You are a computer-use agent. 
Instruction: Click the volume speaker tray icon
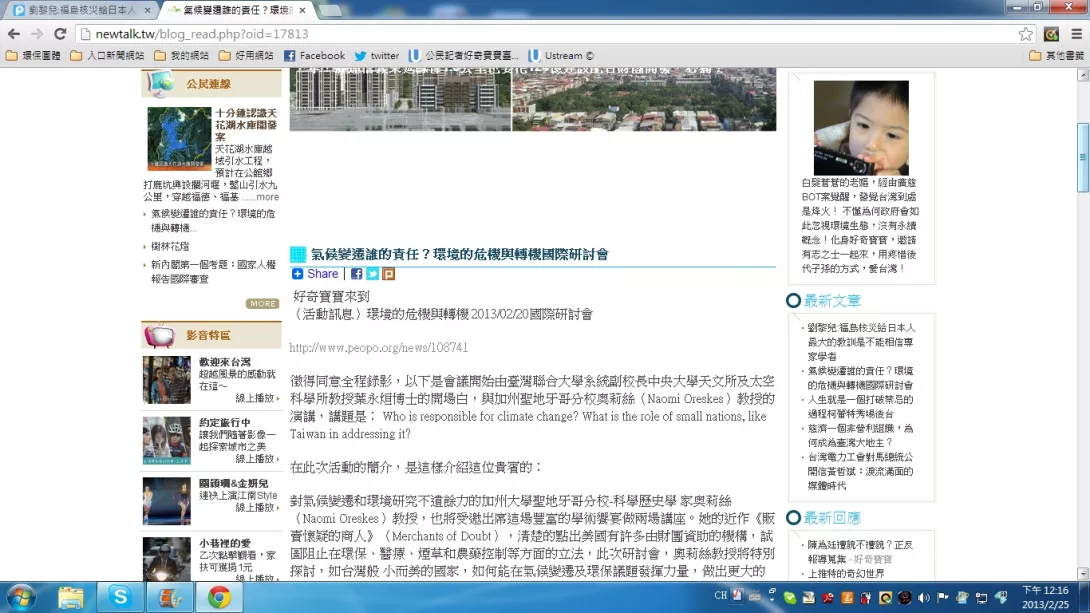(924, 597)
